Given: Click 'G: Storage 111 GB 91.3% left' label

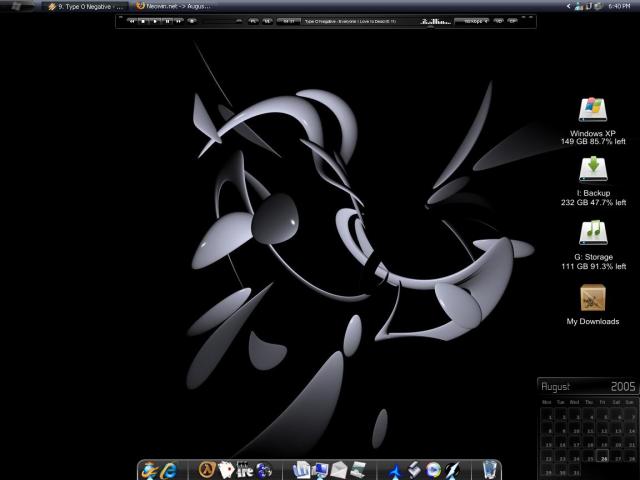Looking at the screenshot, I should click(593, 262).
